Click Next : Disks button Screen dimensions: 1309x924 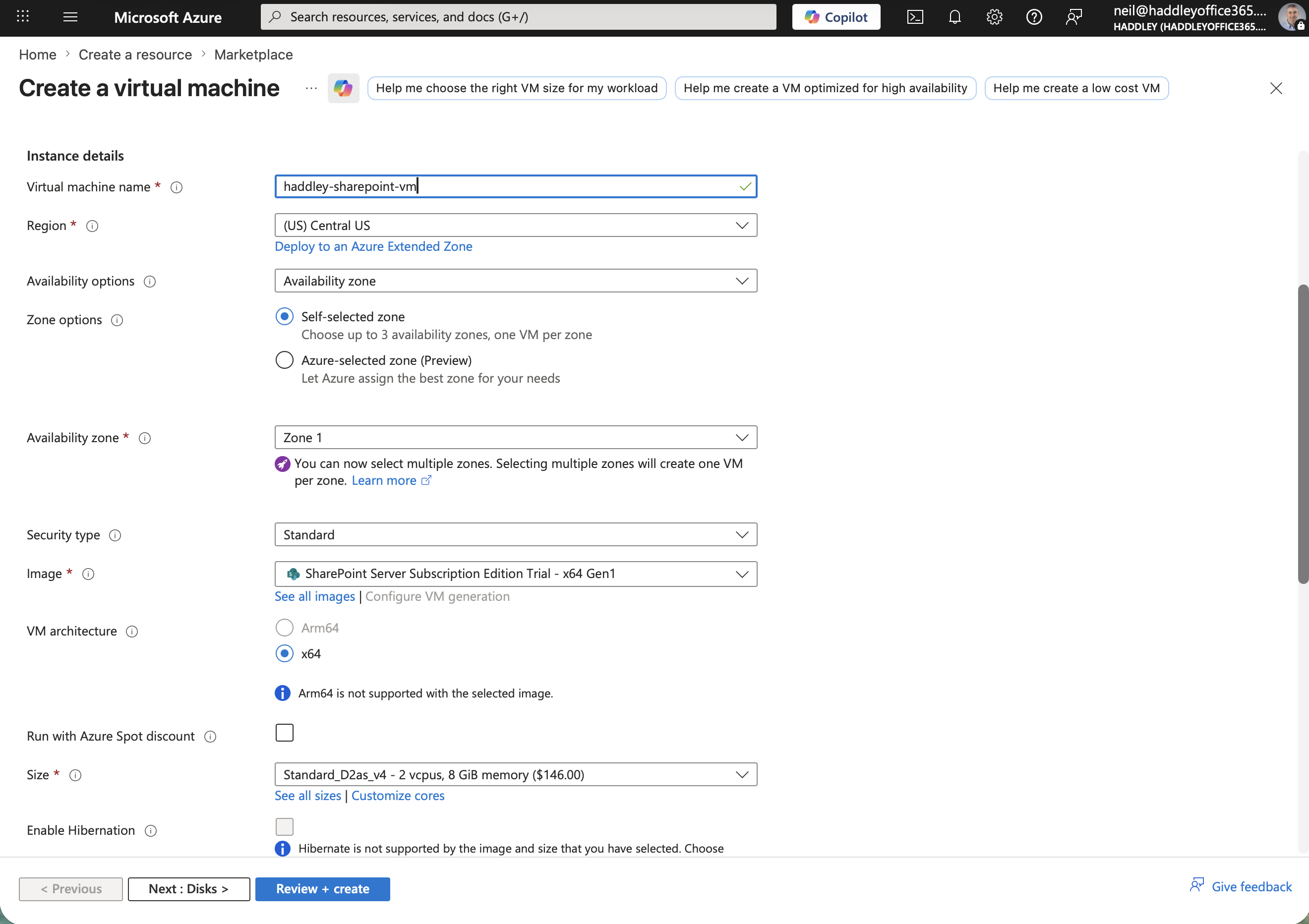(x=189, y=889)
